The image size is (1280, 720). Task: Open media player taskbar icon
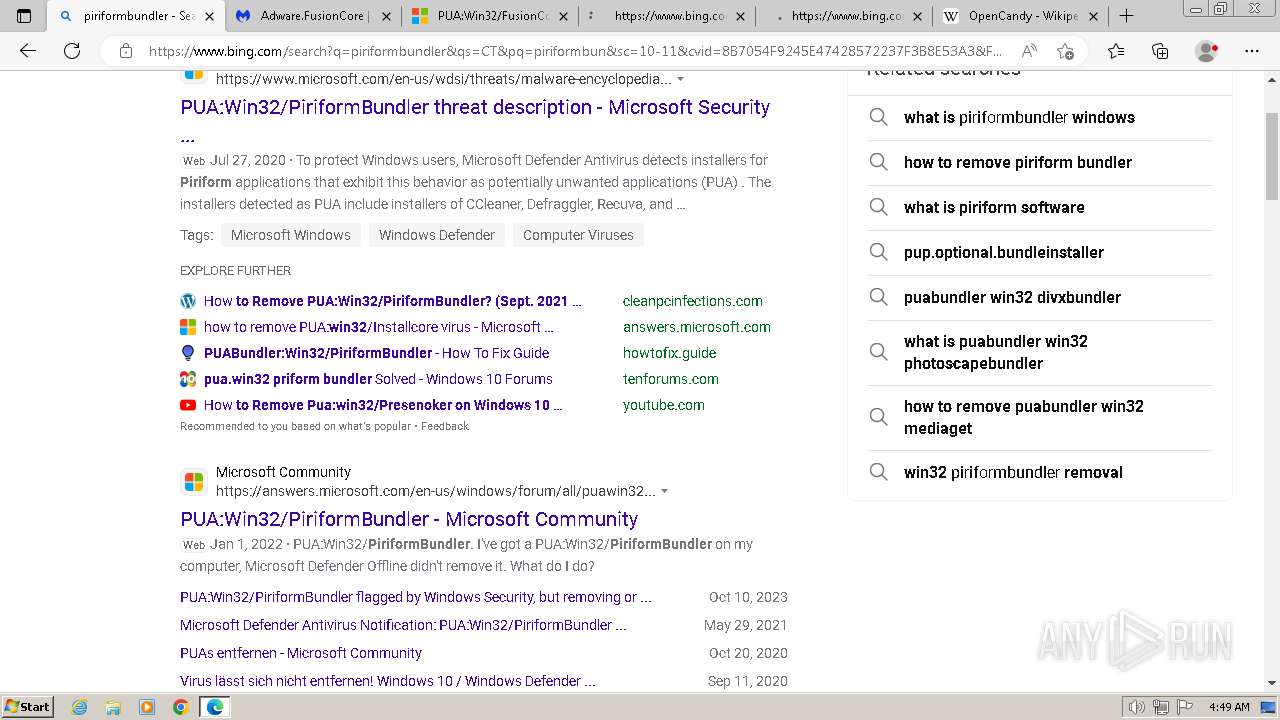click(x=147, y=707)
